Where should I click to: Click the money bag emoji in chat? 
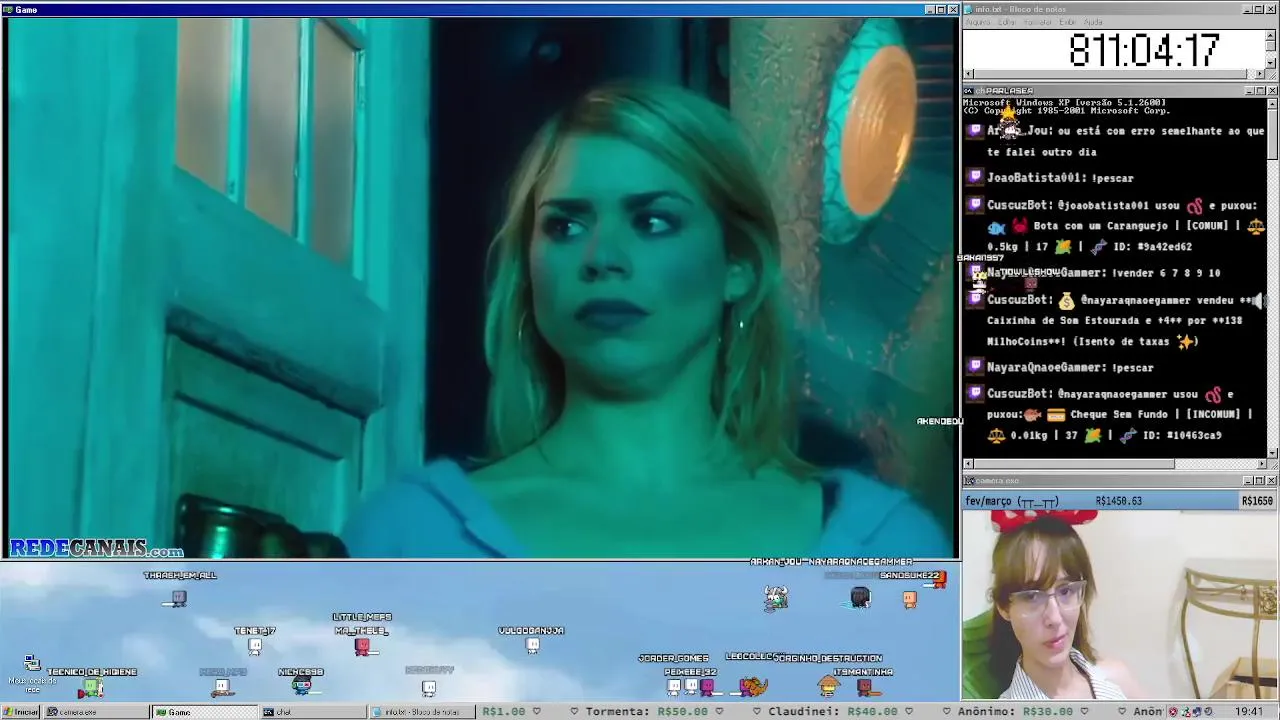pos(1066,300)
